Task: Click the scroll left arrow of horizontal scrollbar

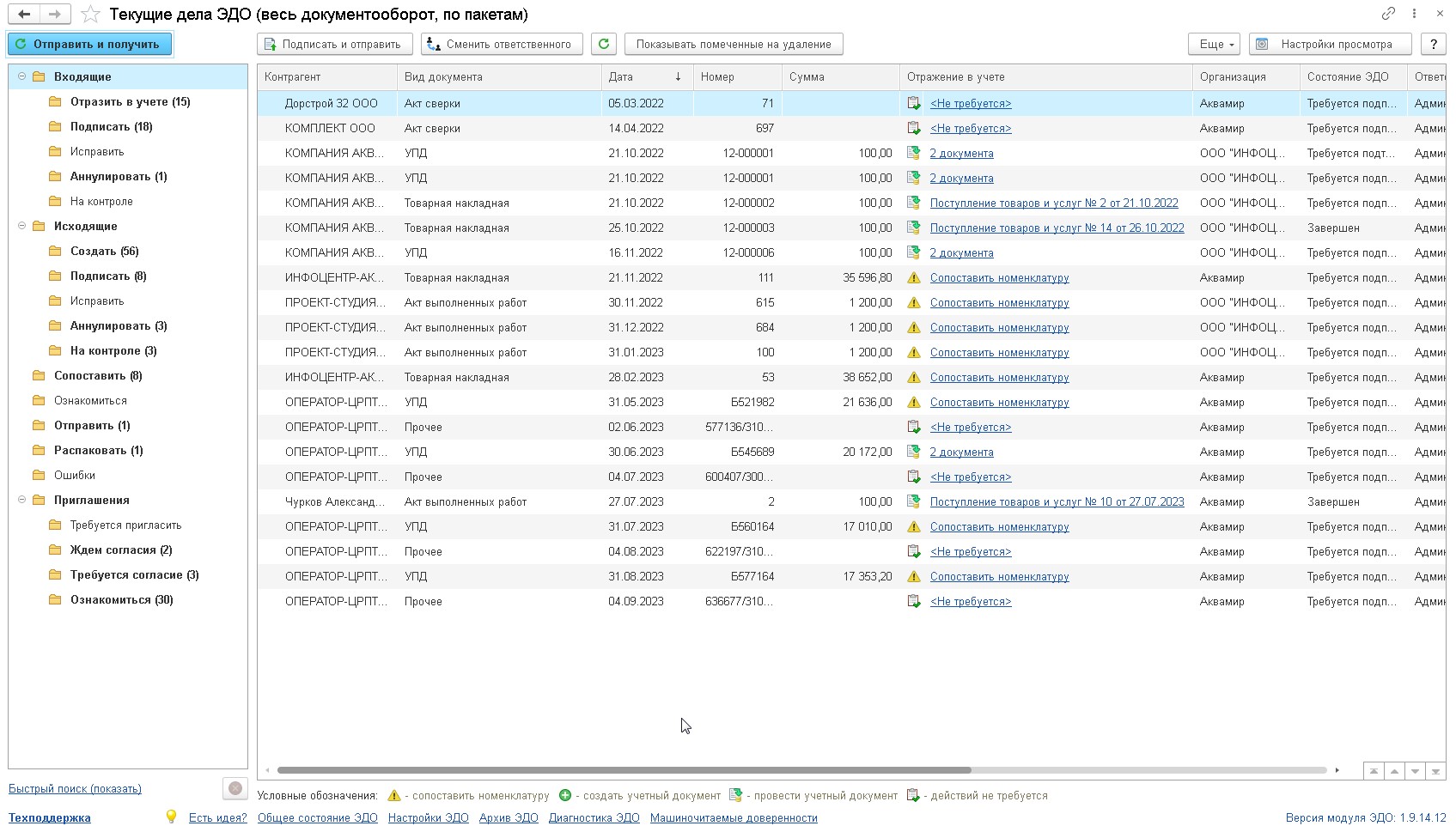Action: (268, 770)
